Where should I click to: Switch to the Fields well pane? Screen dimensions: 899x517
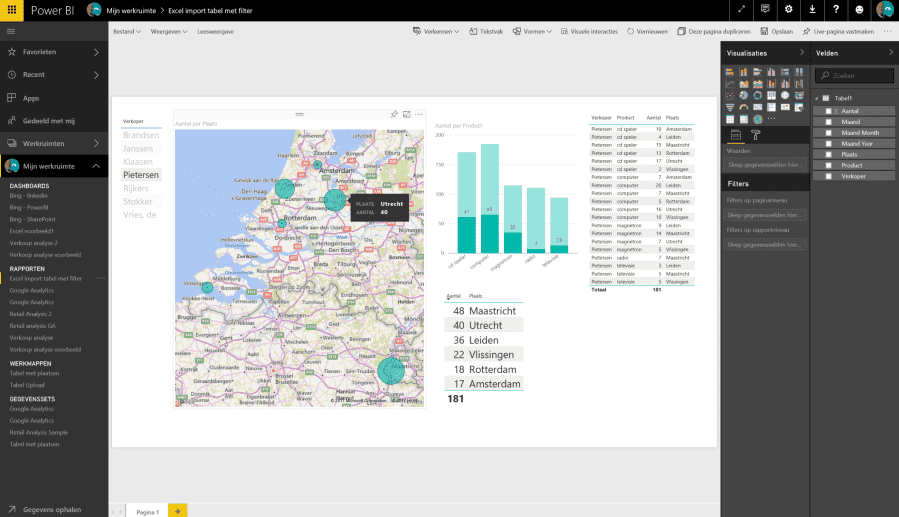pyautogui.click(x=736, y=135)
